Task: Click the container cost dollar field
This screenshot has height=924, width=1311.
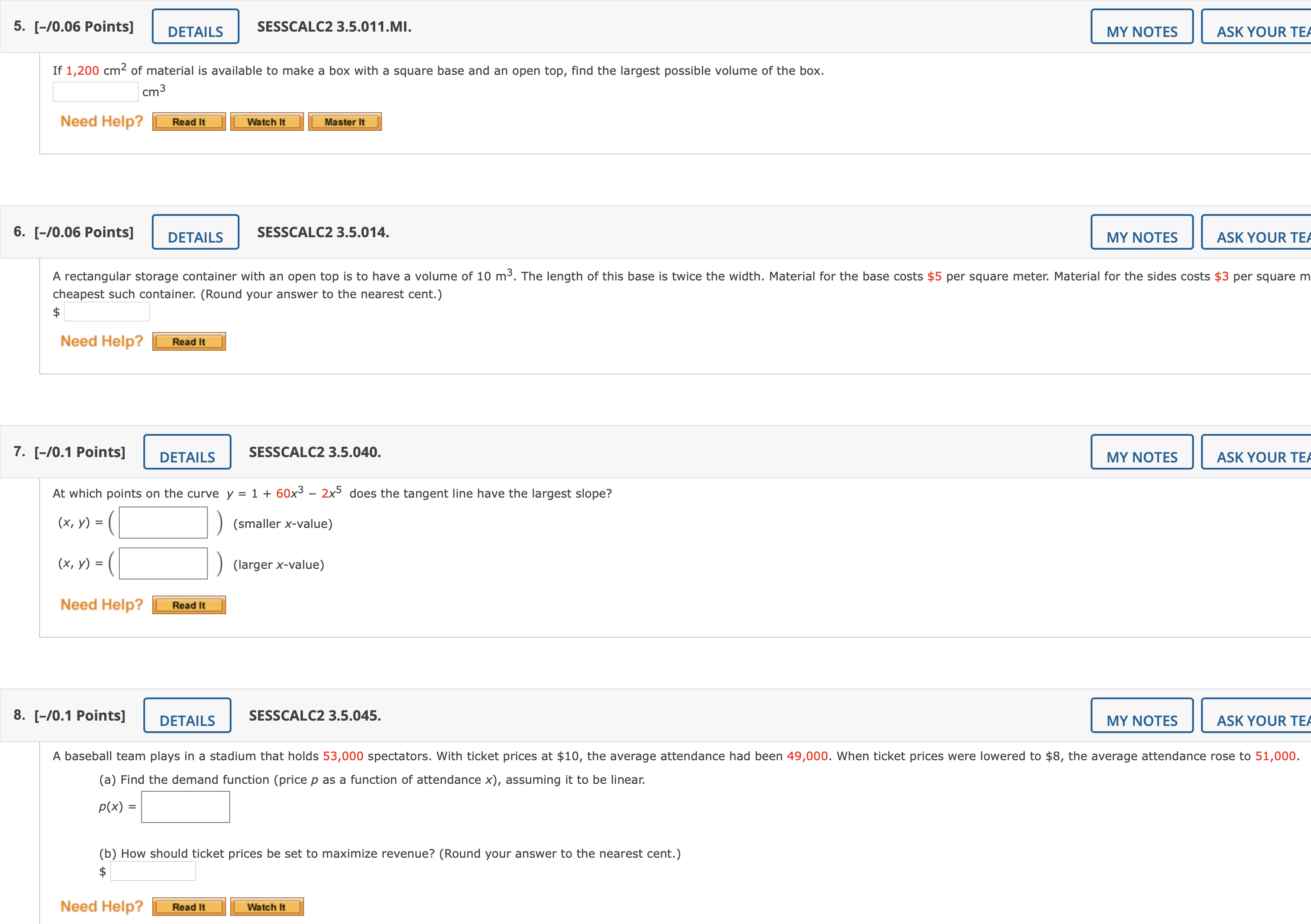Action: (x=107, y=312)
